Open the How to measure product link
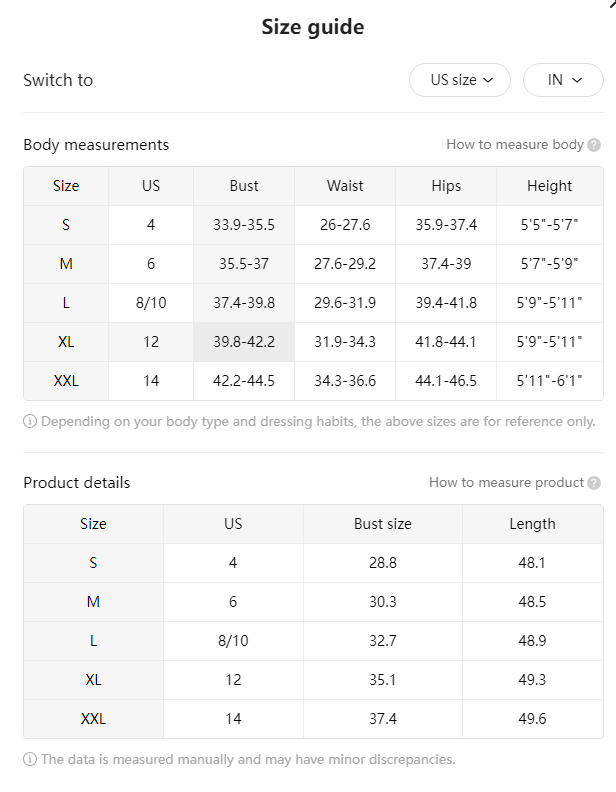Image resolution: width=616 pixels, height=792 pixels. (506, 482)
